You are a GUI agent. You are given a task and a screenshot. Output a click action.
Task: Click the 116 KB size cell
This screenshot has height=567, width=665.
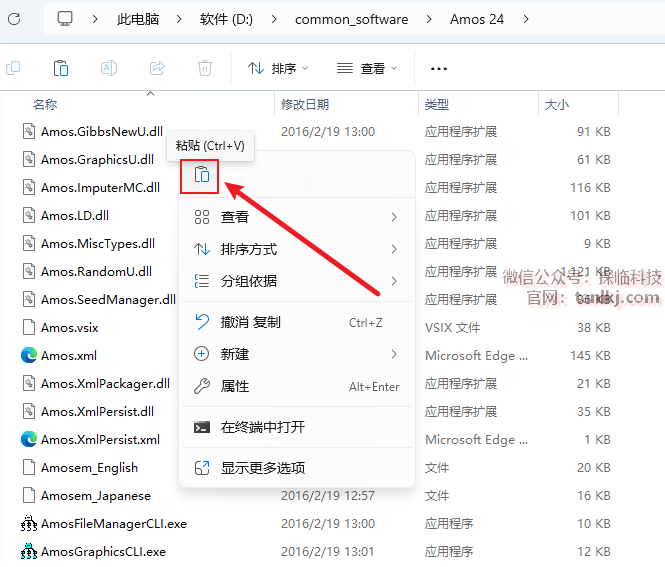pos(590,187)
